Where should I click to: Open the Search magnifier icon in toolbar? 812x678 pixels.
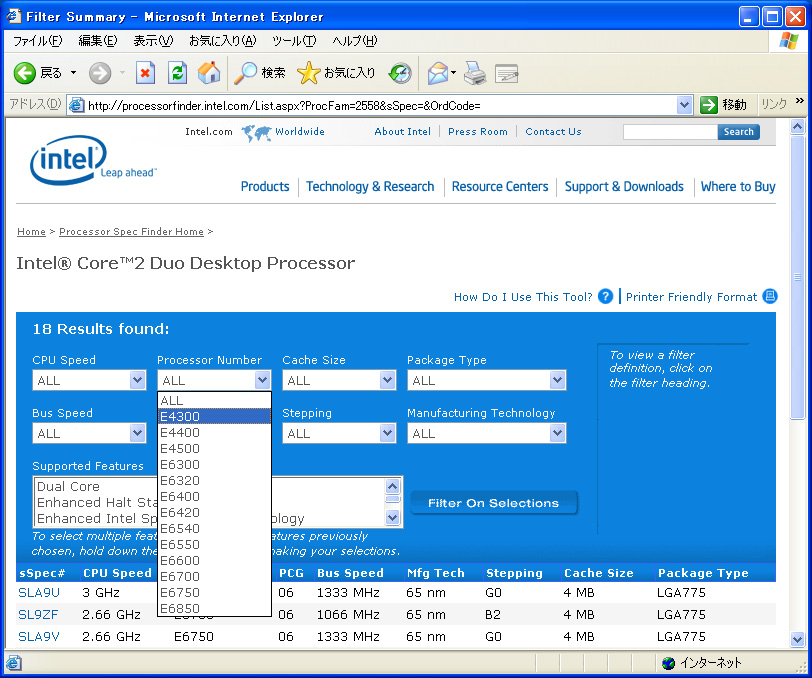(245, 73)
